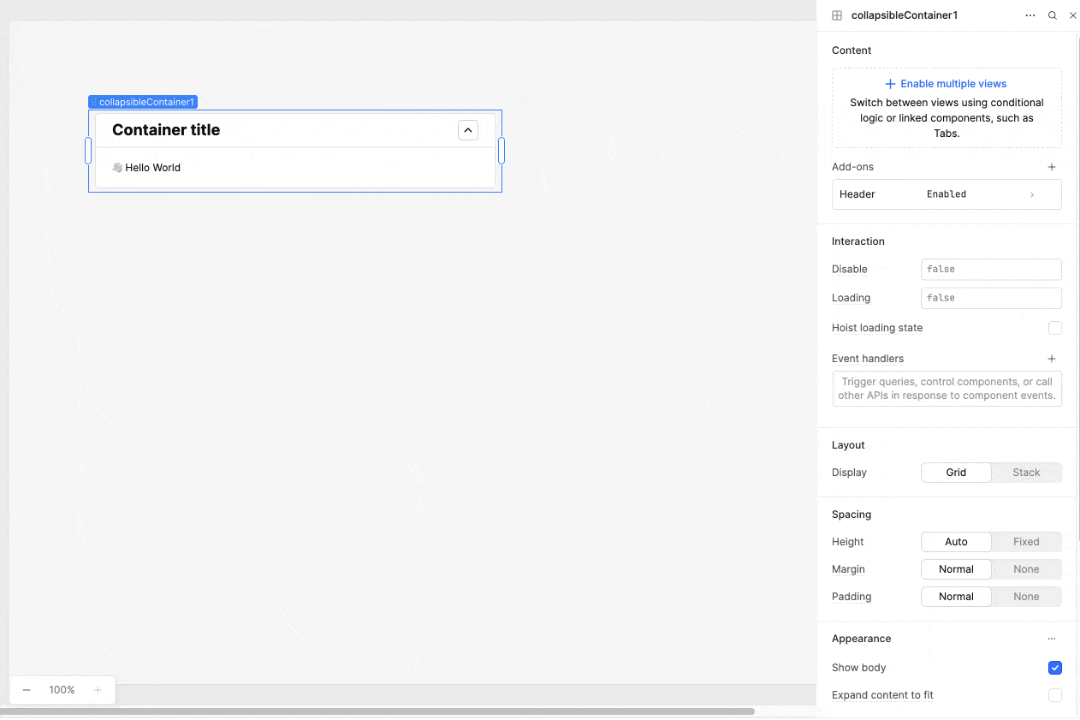Enable the Expand content to fit checkbox

pyautogui.click(x=1055, y=695)
